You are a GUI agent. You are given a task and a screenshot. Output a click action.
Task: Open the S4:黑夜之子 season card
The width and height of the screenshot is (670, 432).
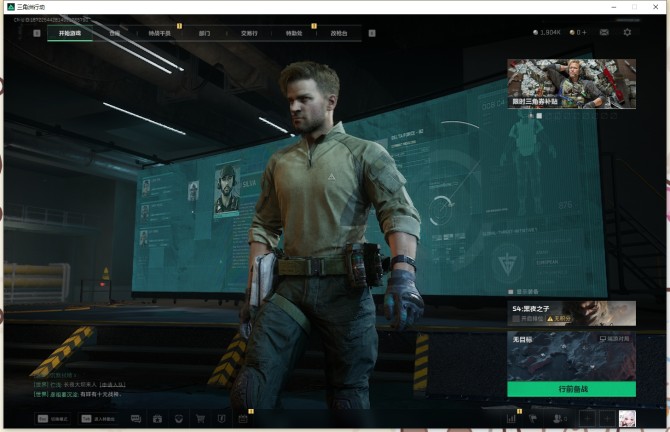coord(571,313)
